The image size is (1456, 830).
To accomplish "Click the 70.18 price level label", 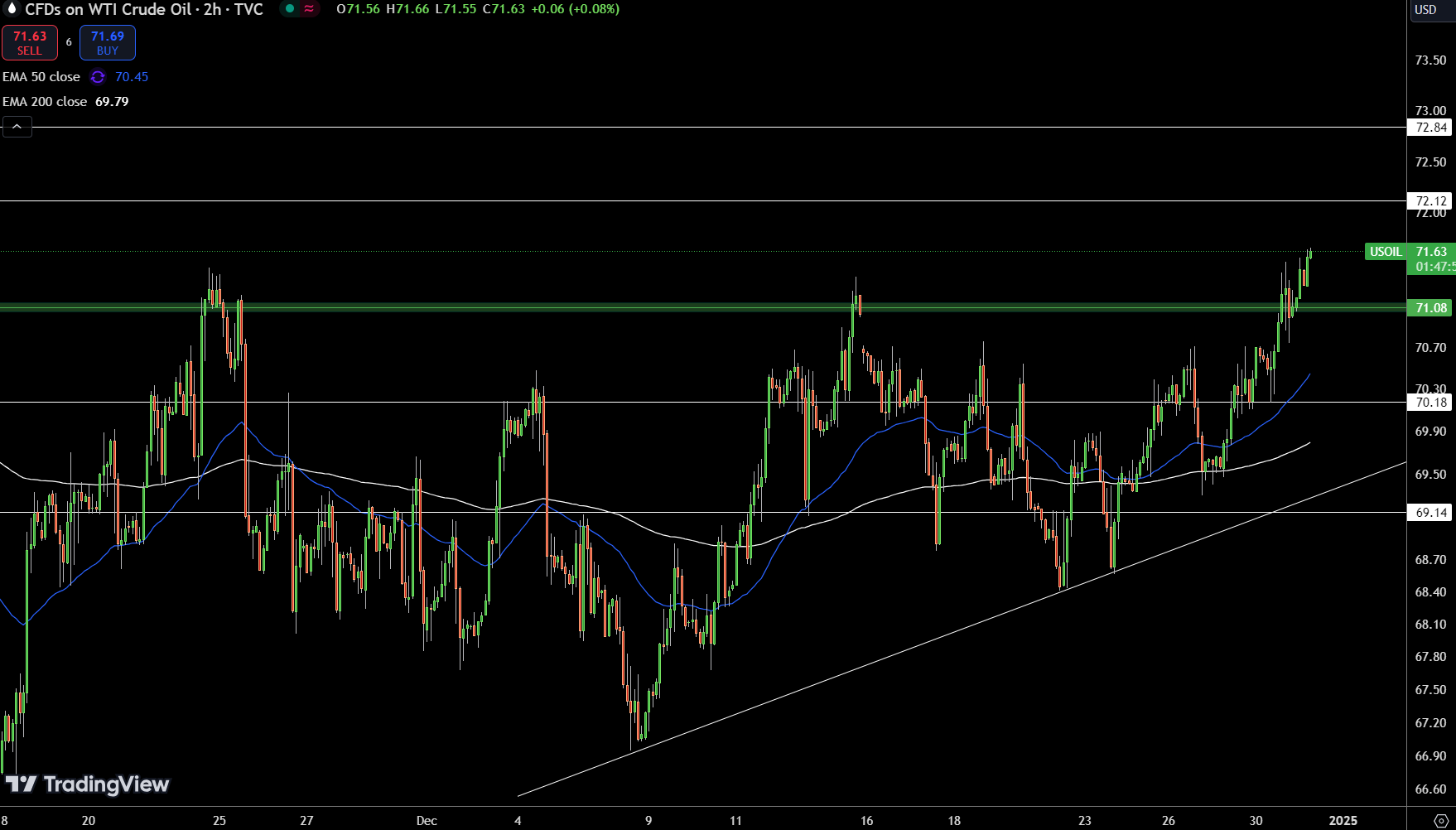I will (x=1430, y=403).
